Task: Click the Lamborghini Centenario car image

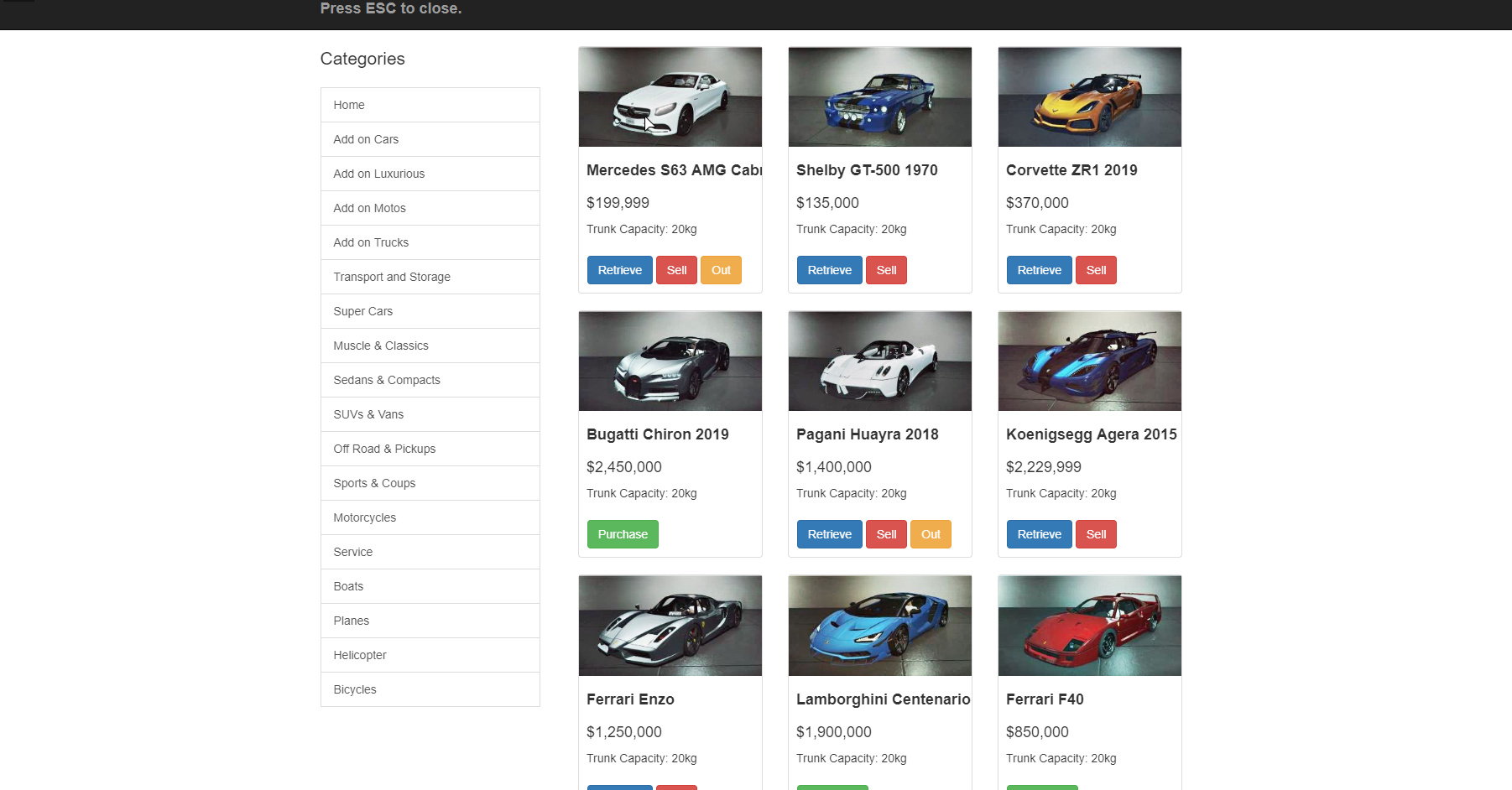Action: [880, 626]
